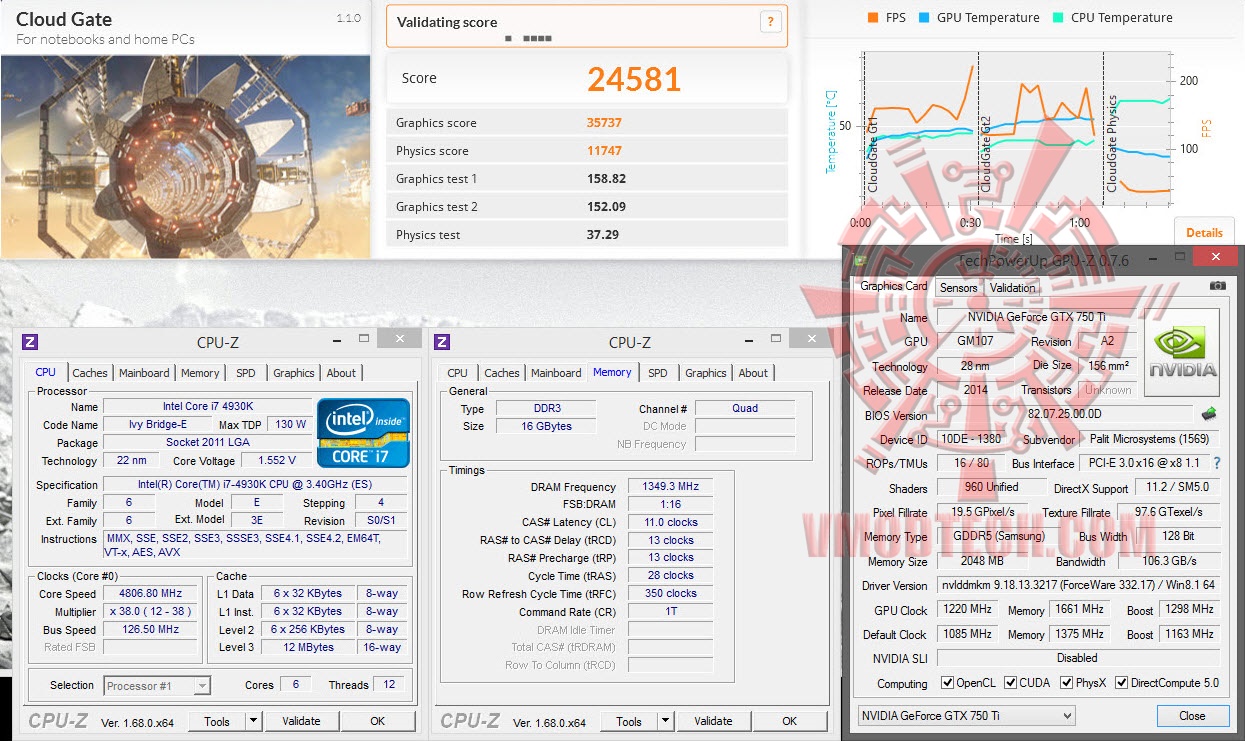1245x741 pixels.
Task: Click the Graphics score 35737 value
Action: point(604,123)
